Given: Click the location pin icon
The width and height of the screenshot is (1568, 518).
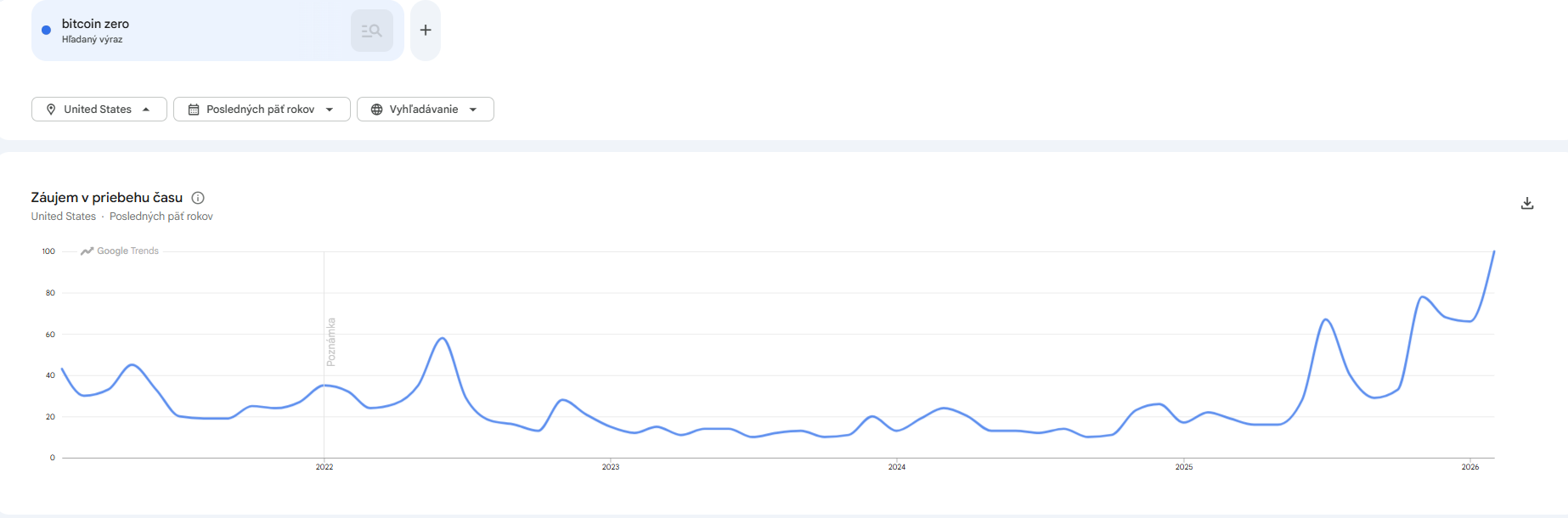Looking at the screenshot, I should click(x=51, y=110).
